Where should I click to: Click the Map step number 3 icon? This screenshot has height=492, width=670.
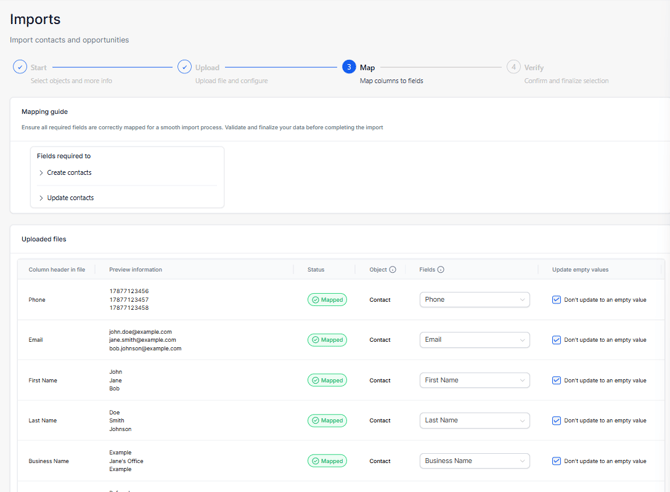point(349,67)
